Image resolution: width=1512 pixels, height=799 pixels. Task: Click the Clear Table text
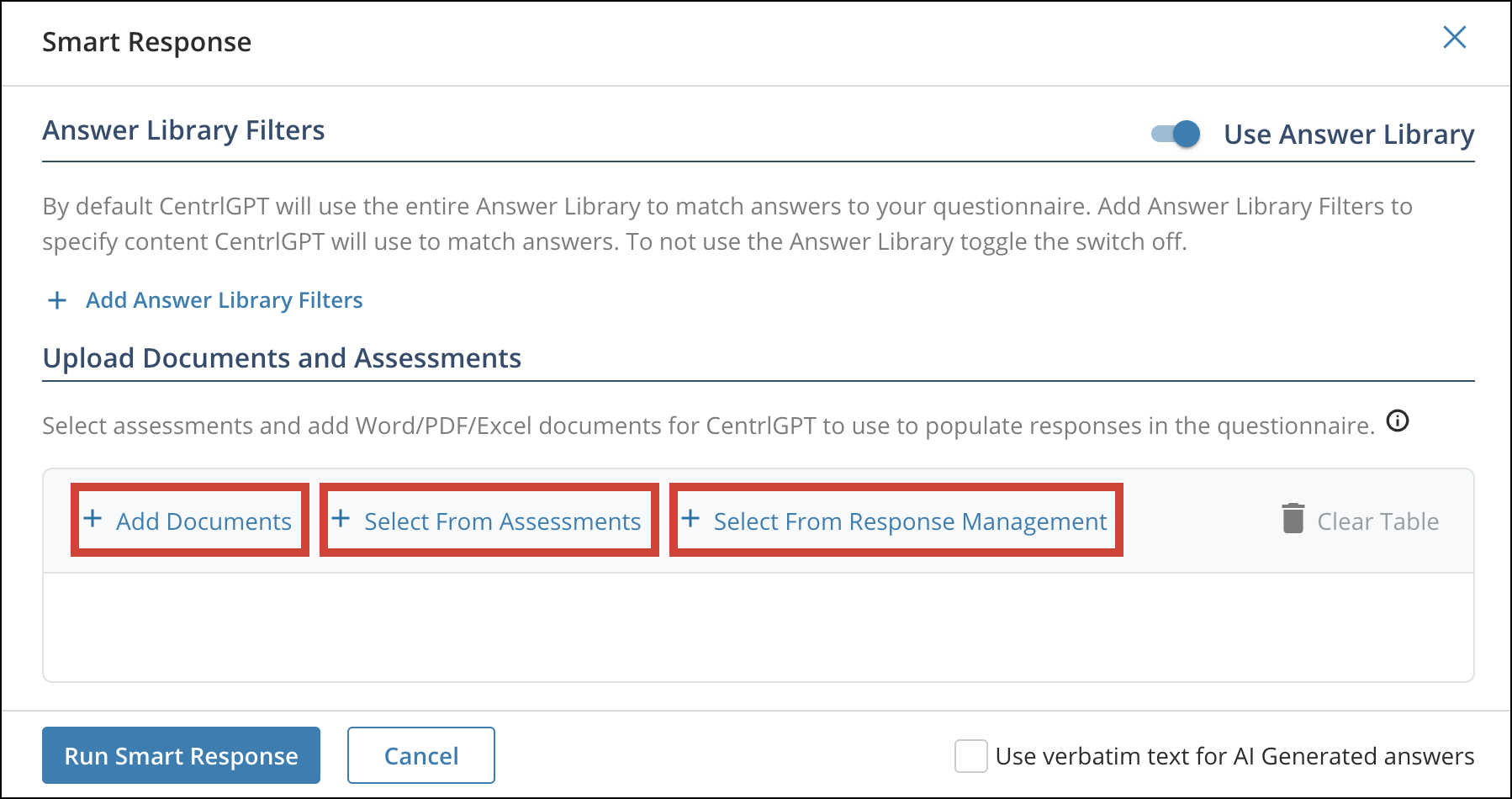[1377, 521]
